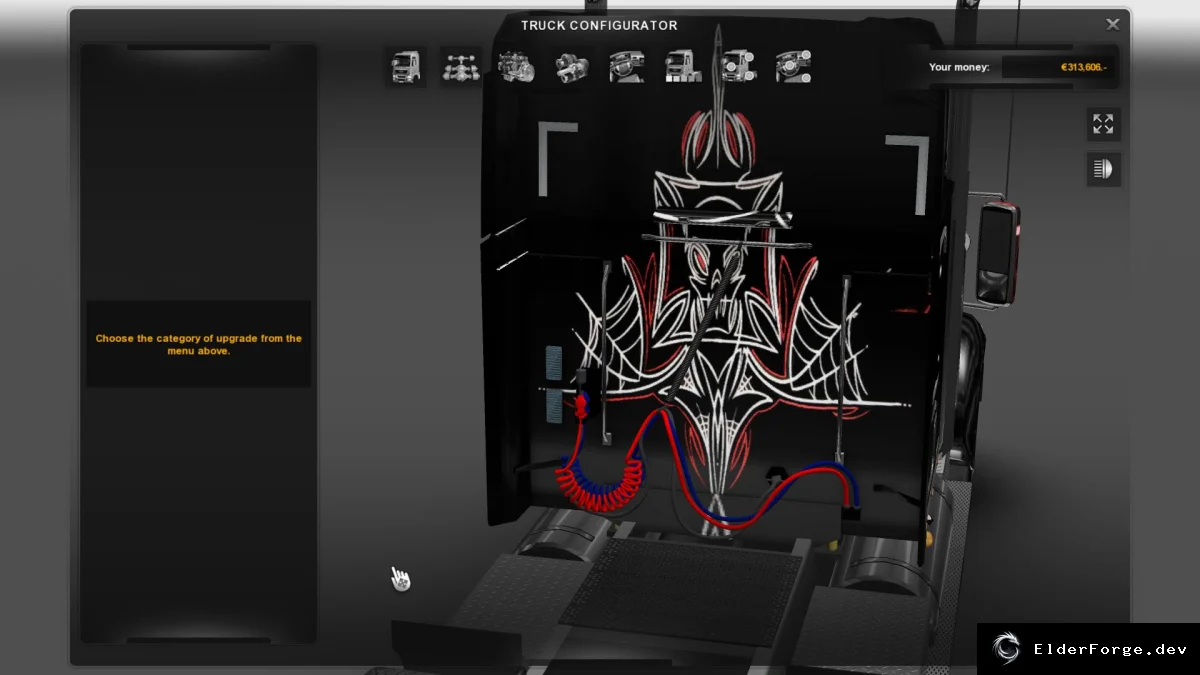Click the "Your money:" label

tap(959, 67)
